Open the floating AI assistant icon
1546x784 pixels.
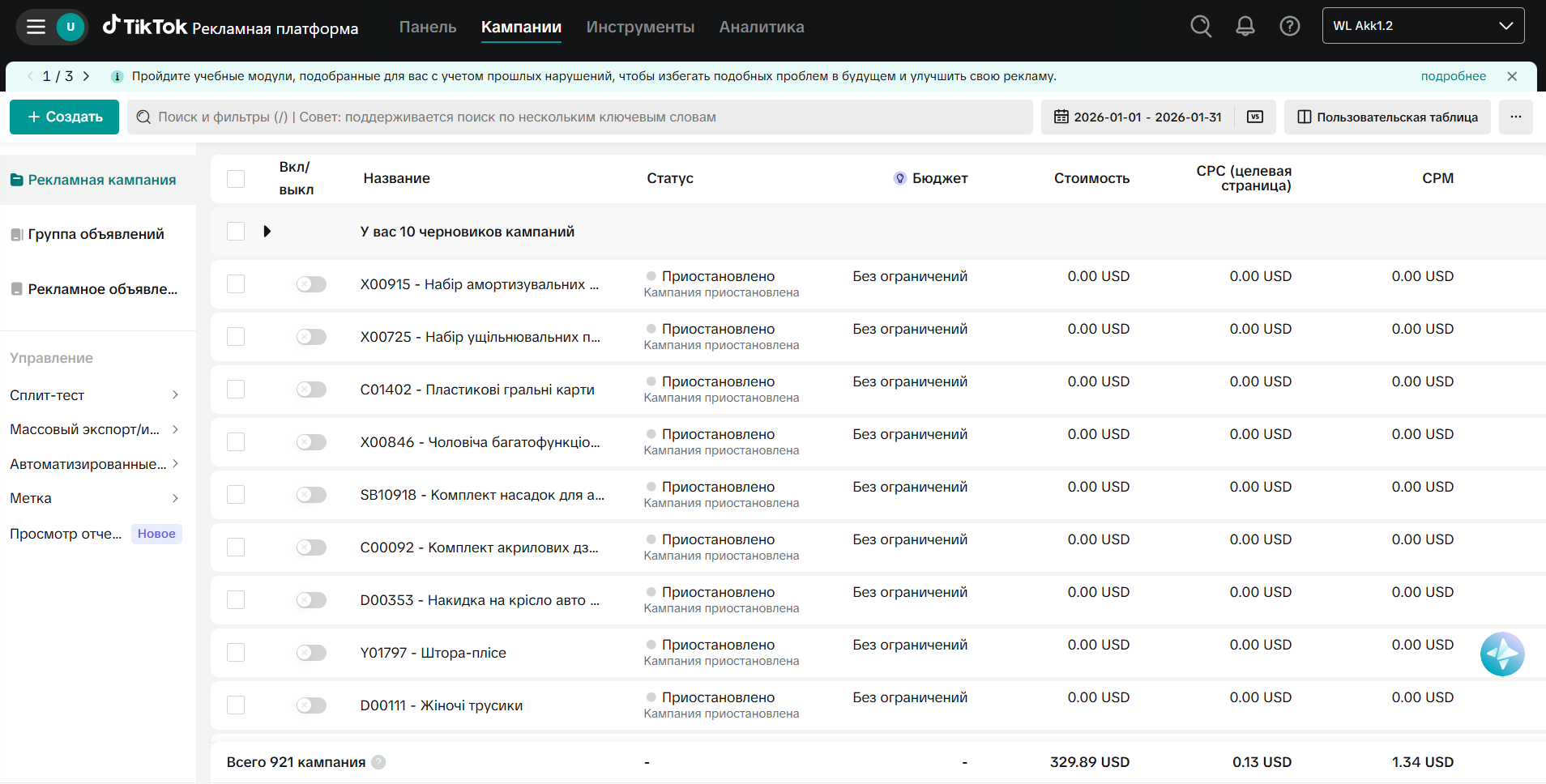tap(1502, 654)
